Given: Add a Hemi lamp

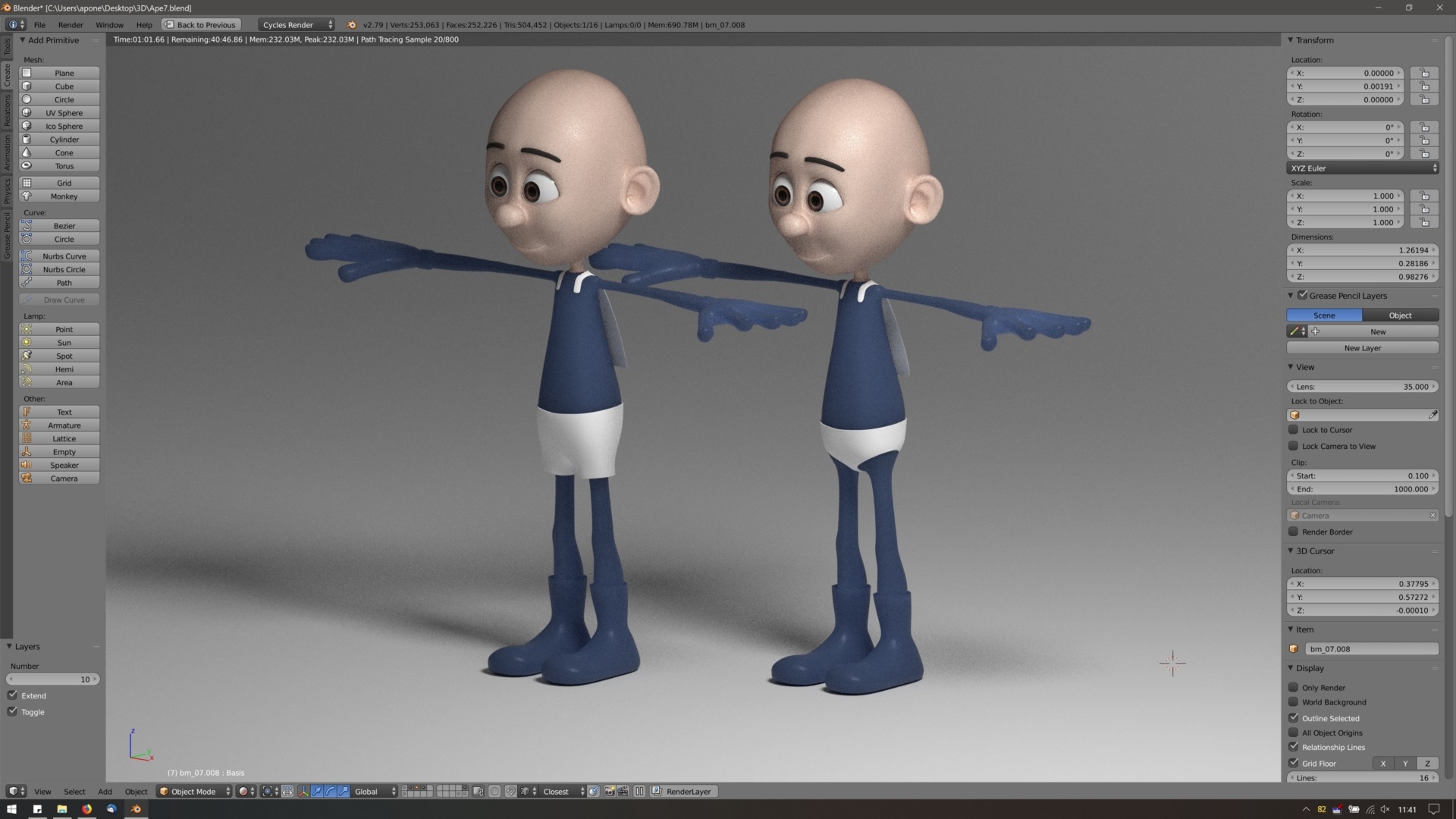Looking at the screenshot, I should tap(59, 369).
